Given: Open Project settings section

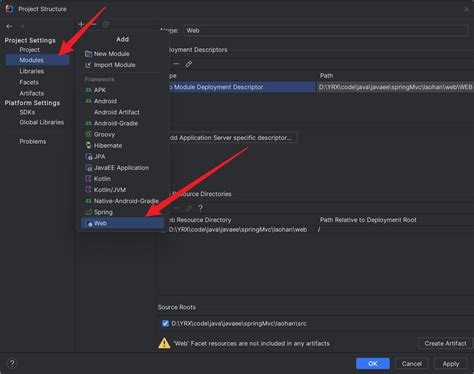Looking at the screenshot, I should click(x=30, y=50).
